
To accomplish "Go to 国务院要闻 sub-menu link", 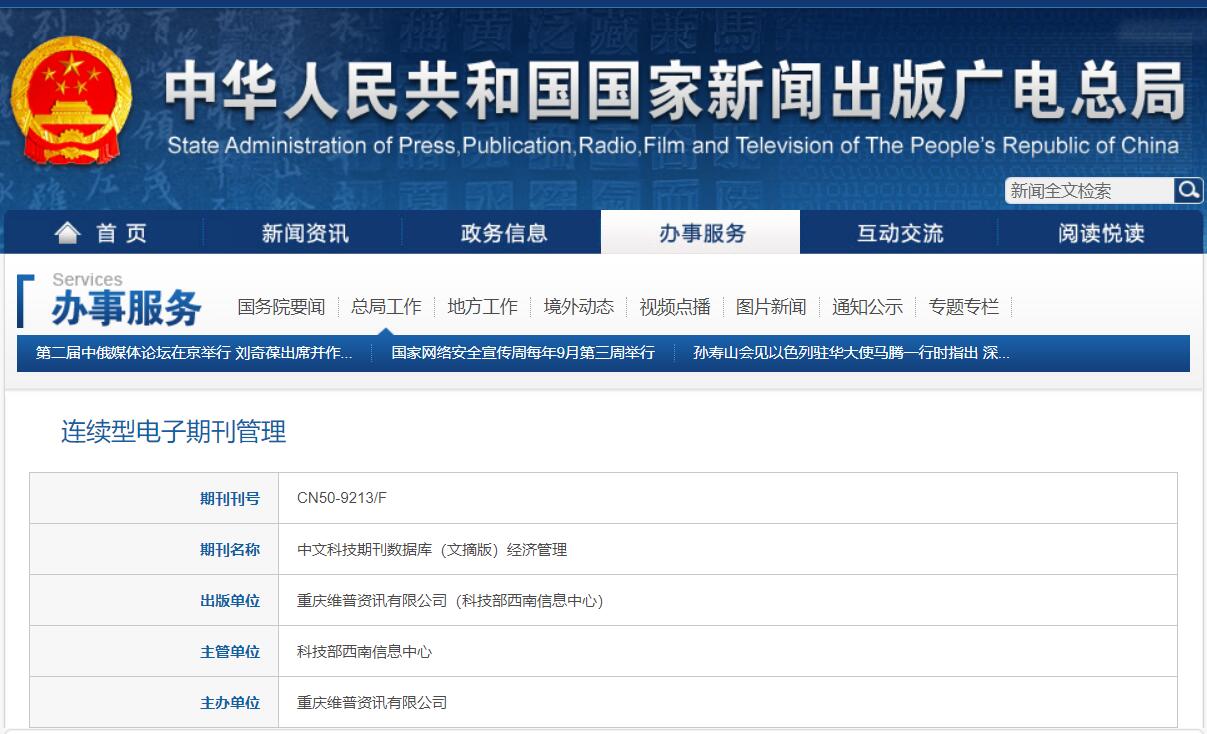I will pos(281,307).
